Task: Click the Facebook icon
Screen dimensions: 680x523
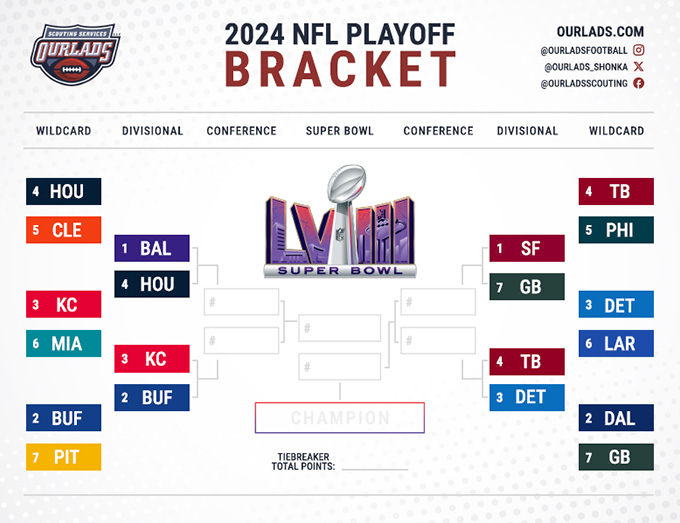Action: (x=639, y=83)
